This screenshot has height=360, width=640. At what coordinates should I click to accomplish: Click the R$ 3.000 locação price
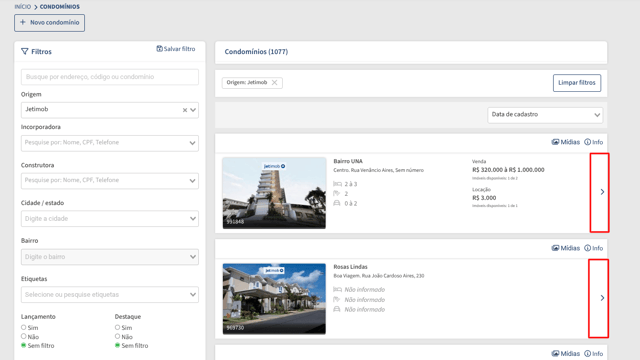tap(484, 198)
